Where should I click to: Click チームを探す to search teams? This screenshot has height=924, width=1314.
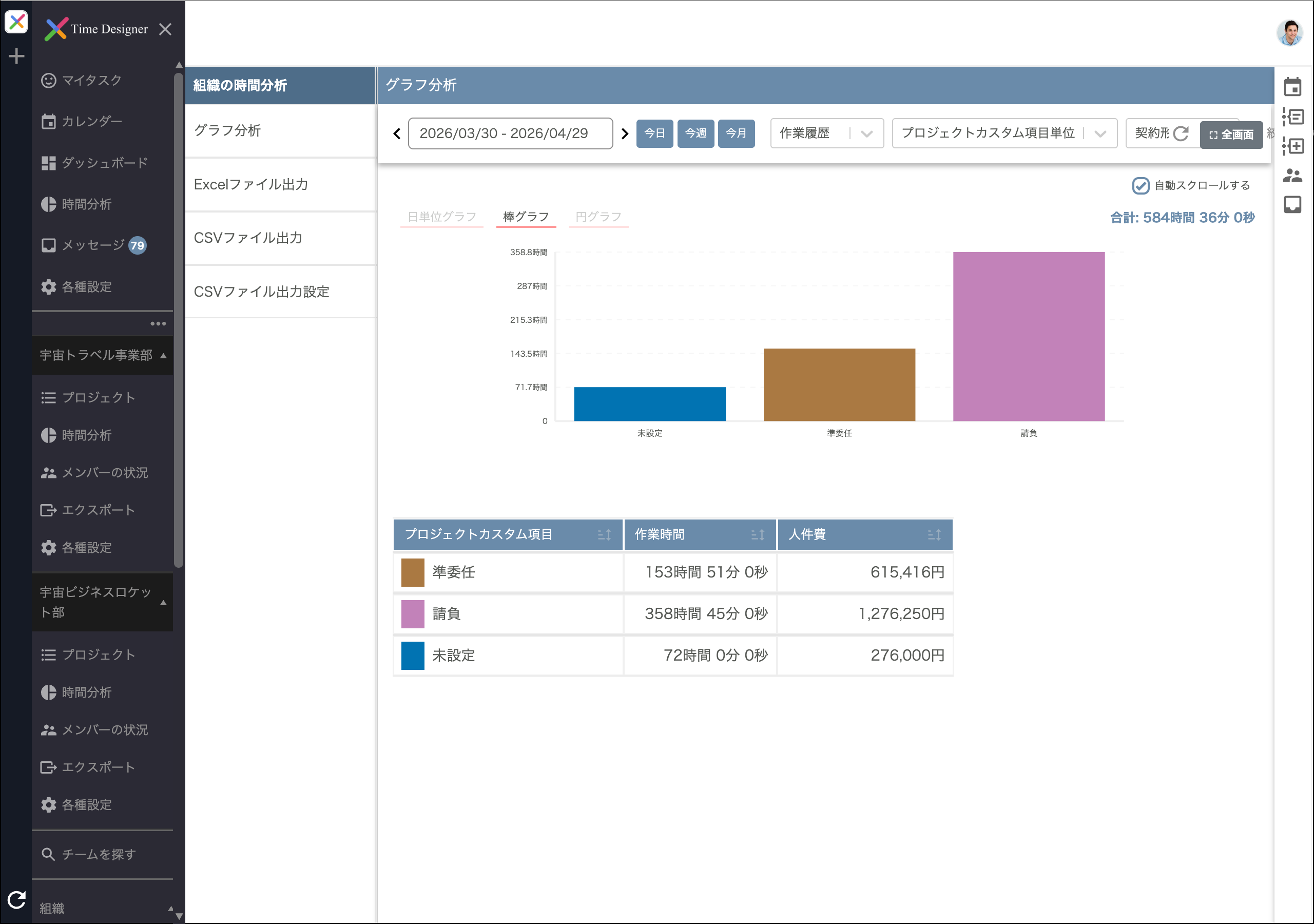coord(103,855)
